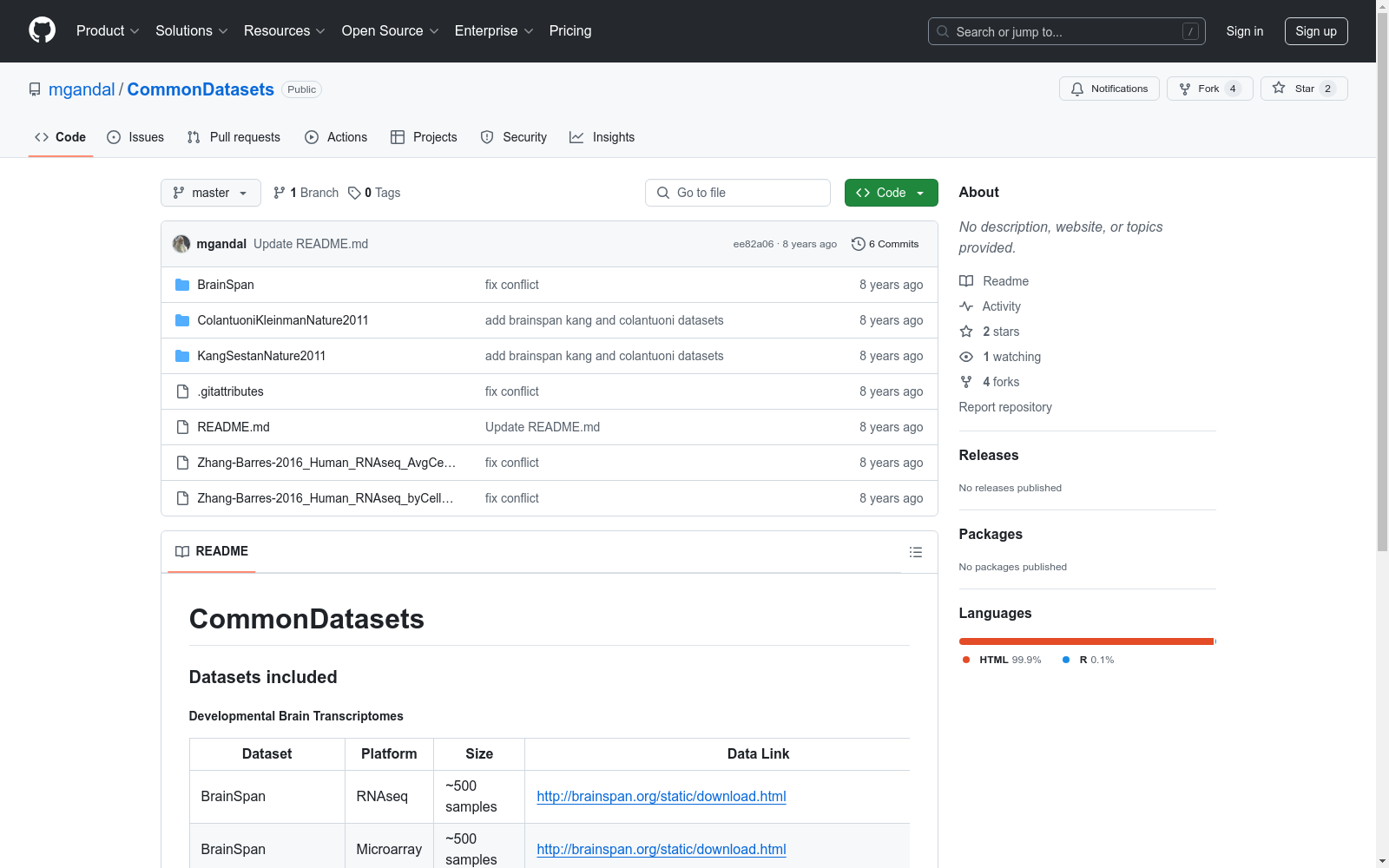1389x868 pixels.
Task: Select the README tab
Action: click(212, 551)
